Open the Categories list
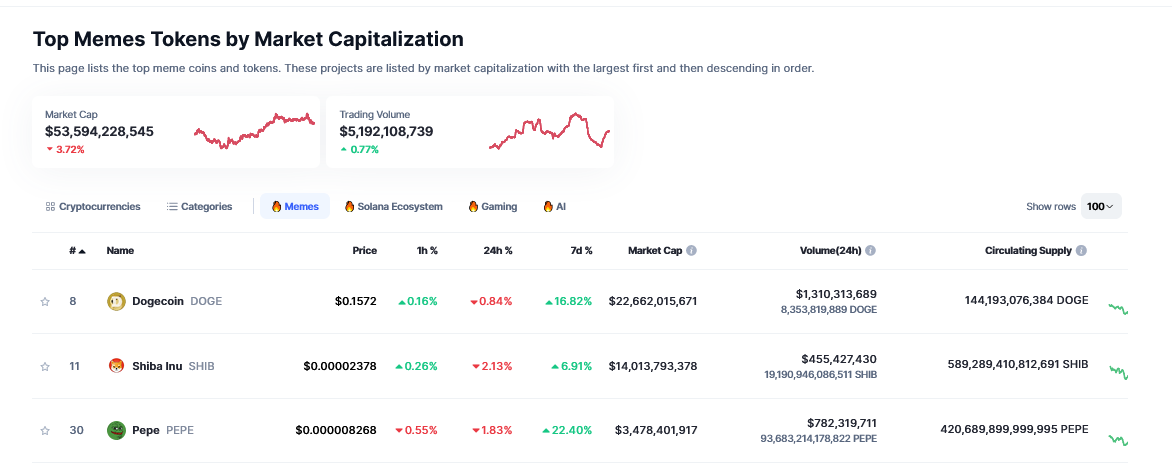The height and width of the screenshot is (469, 1172). pos(199,206)
